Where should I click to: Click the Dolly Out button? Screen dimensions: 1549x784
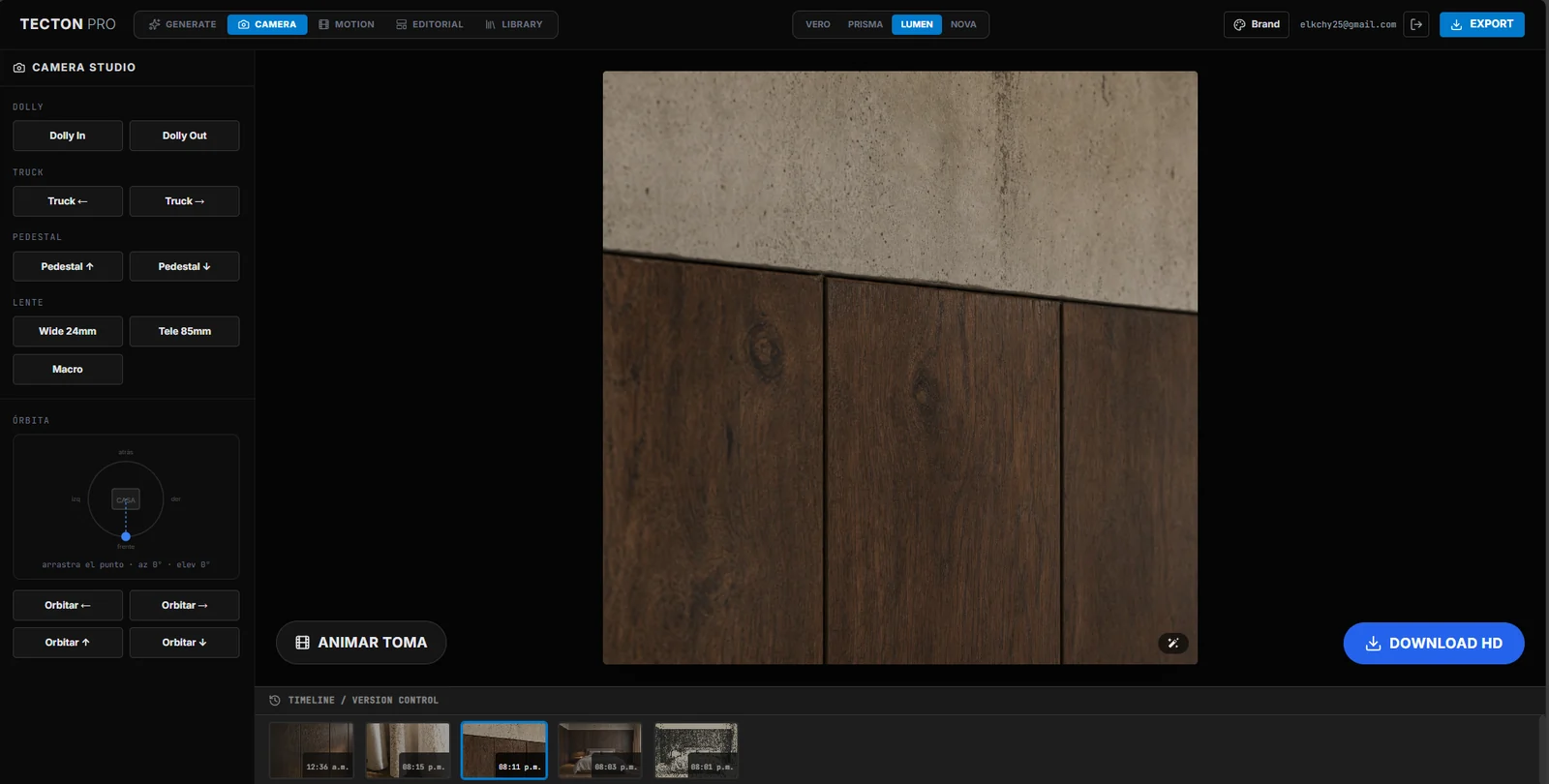[185, 136]
